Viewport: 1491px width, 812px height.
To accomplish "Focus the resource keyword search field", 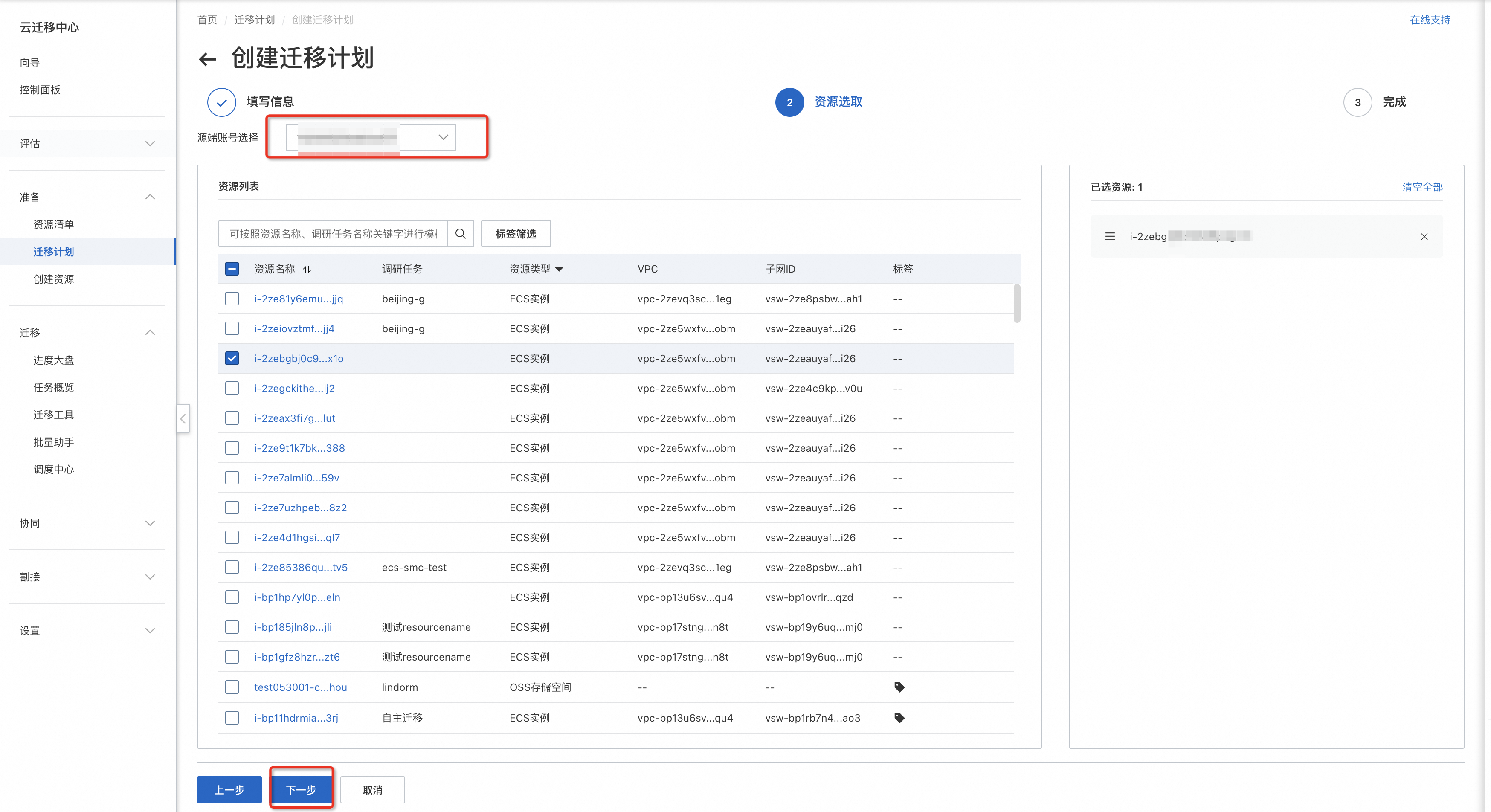I will pyautogui.click(x=333, y=234).
